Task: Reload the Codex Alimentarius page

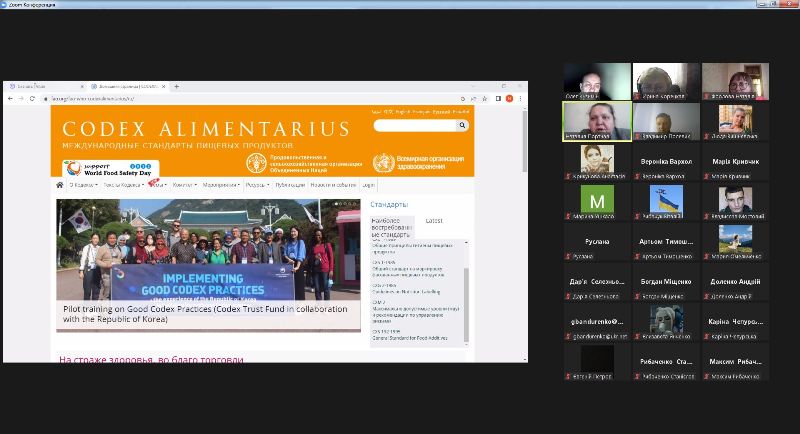Action: pos(32,98)
